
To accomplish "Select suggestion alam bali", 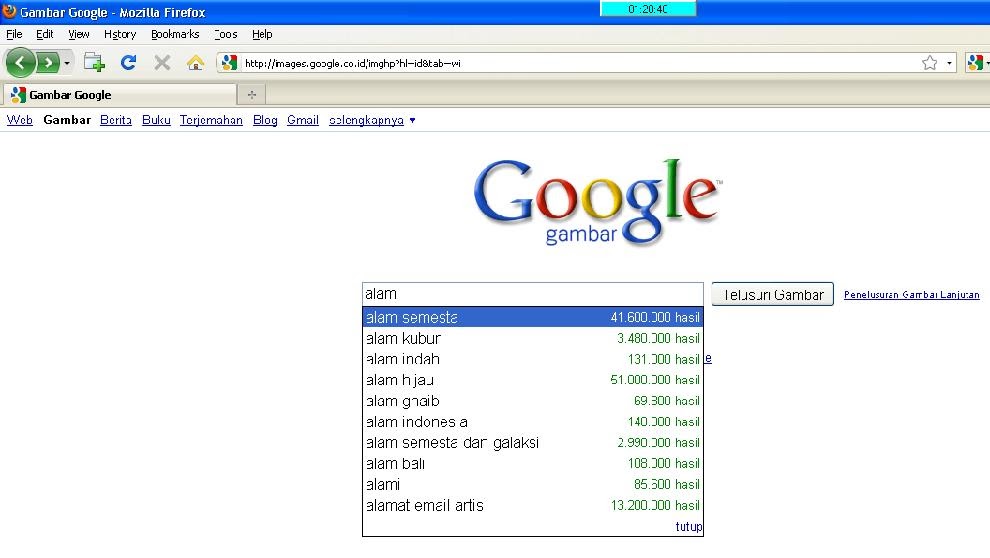I will (x=532, y=463).
